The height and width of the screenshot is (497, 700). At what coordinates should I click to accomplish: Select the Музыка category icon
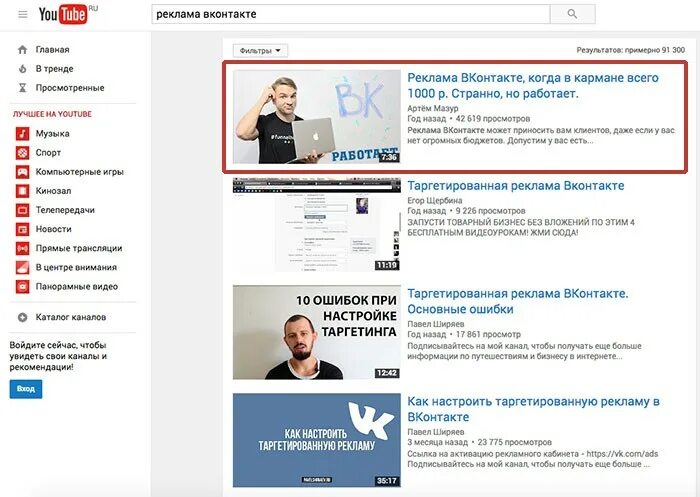[x=22, y=134]
